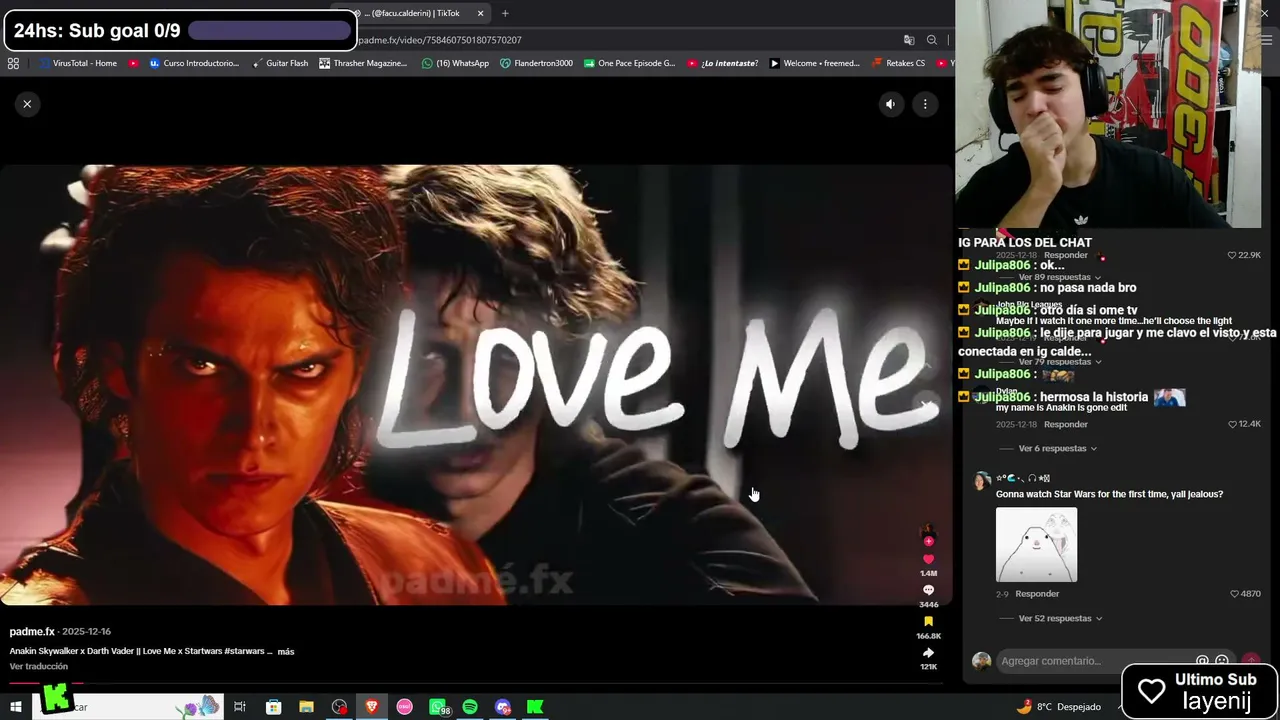Image resolution: width=1280 pixels, height=720 pixels.
Task: Open Discord from the taskbar
Action: (503, 707)
